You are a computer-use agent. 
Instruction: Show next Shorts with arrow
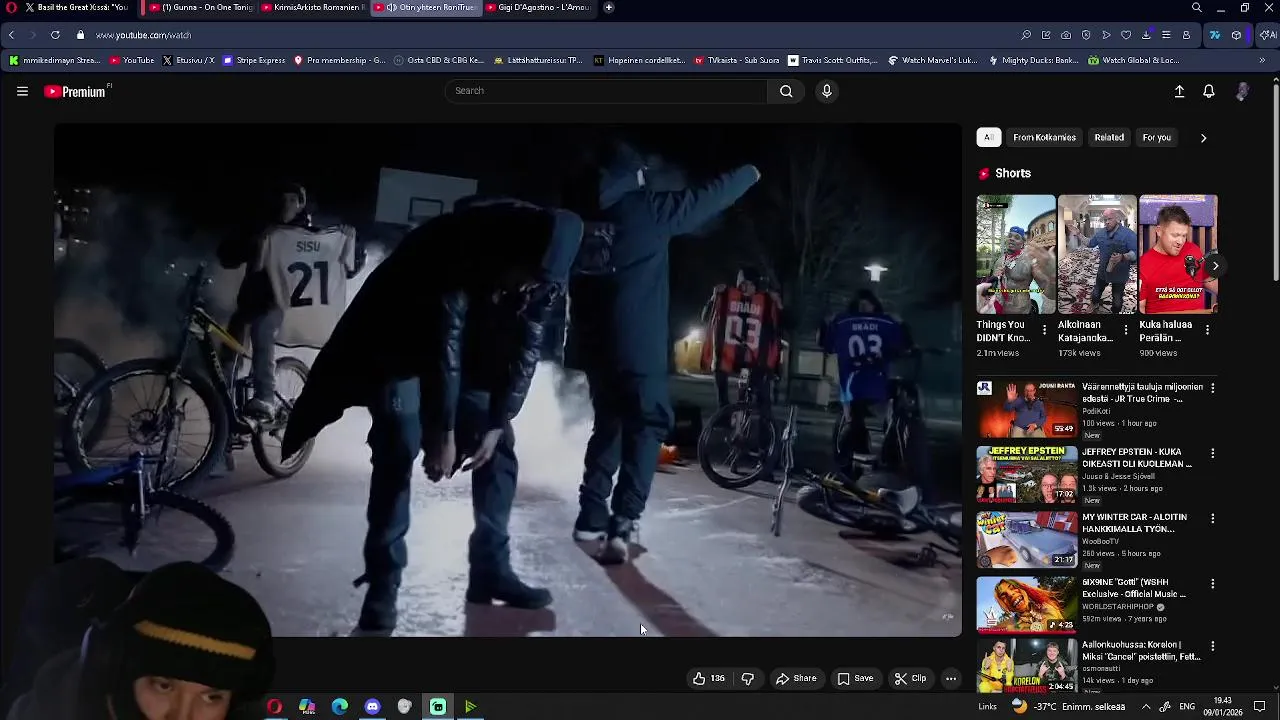(x=1215, y=266)
